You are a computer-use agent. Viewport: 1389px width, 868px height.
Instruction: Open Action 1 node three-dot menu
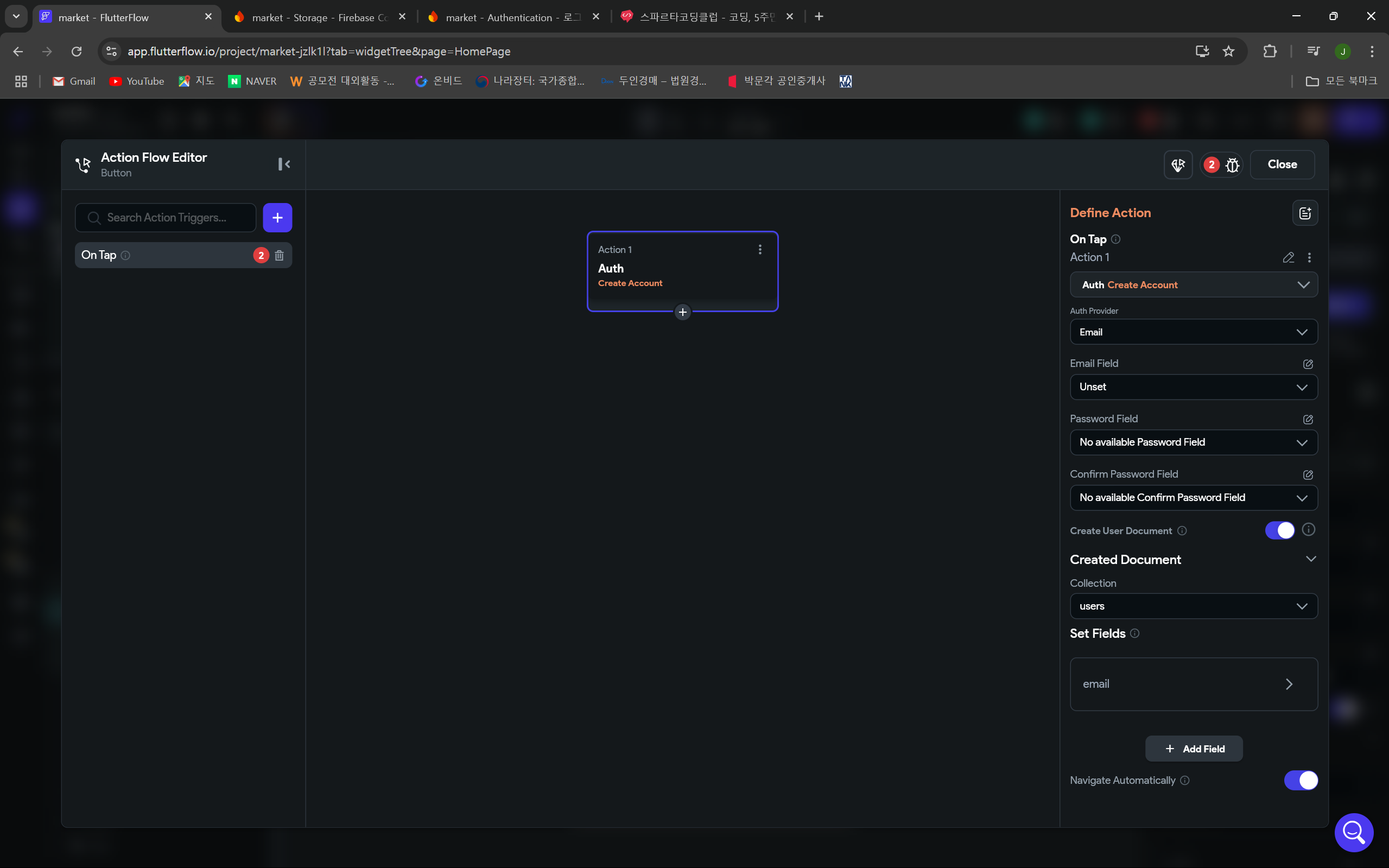click(x=760, y=249)
